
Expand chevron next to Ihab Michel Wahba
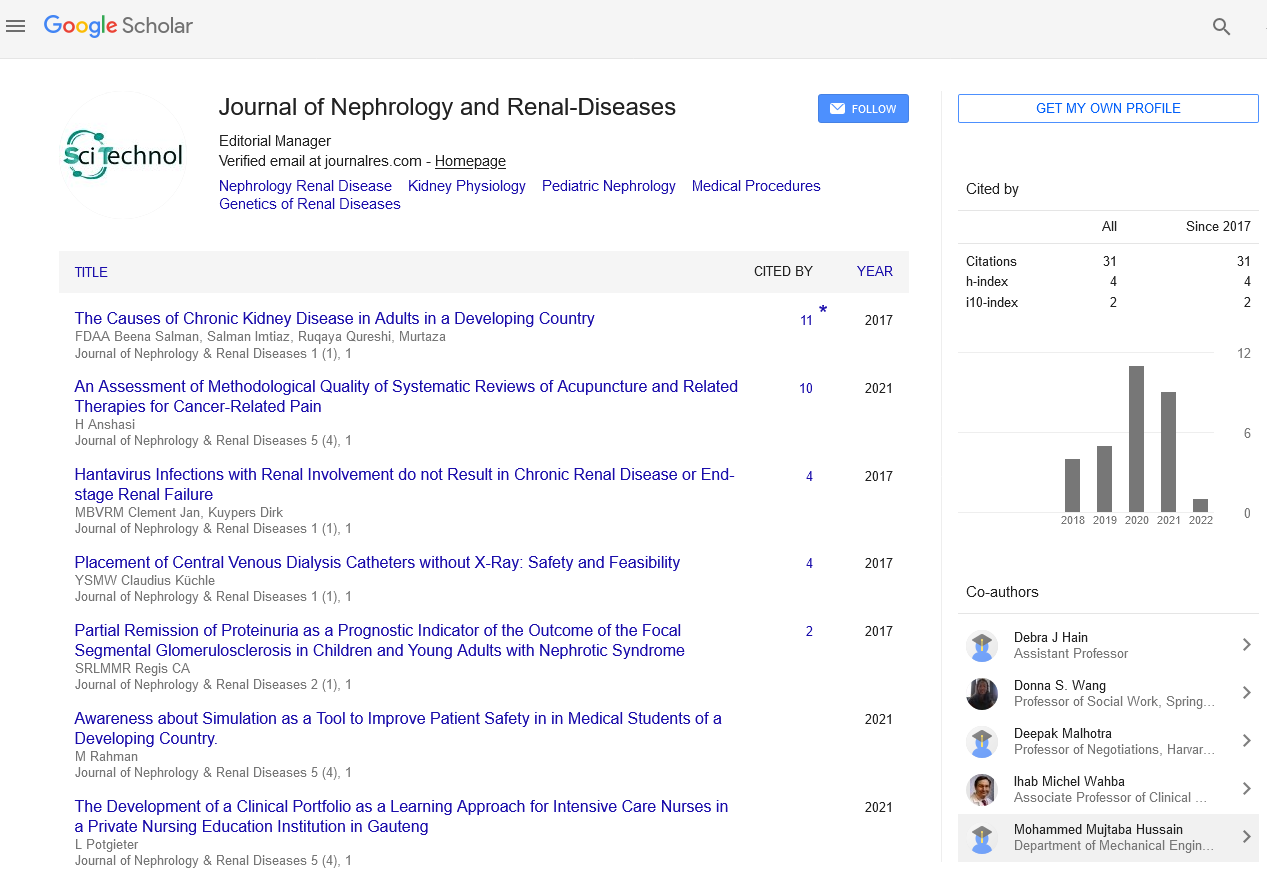[1246, 789]
